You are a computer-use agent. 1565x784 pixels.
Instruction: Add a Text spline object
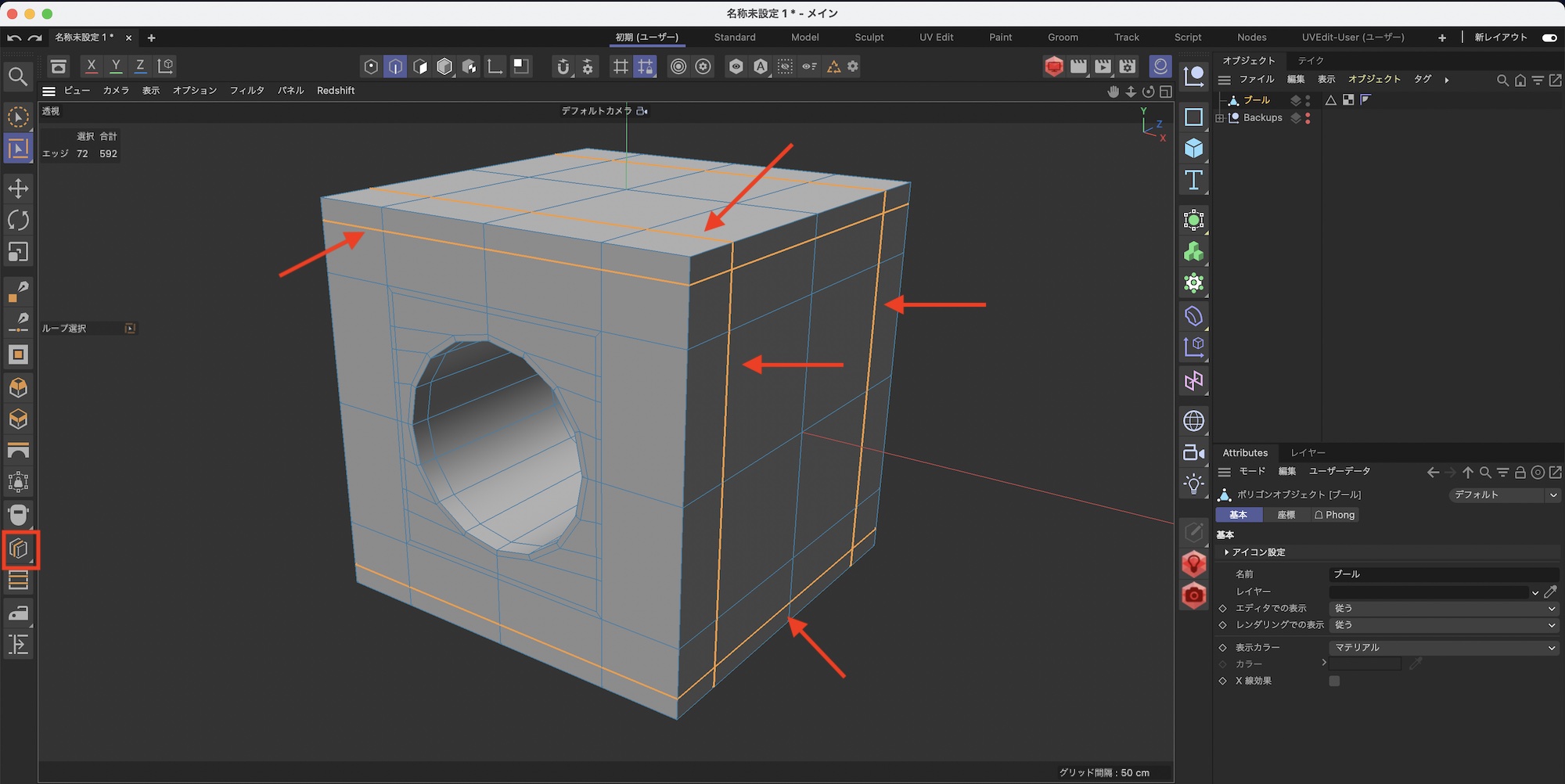(x=1193, y=181)
